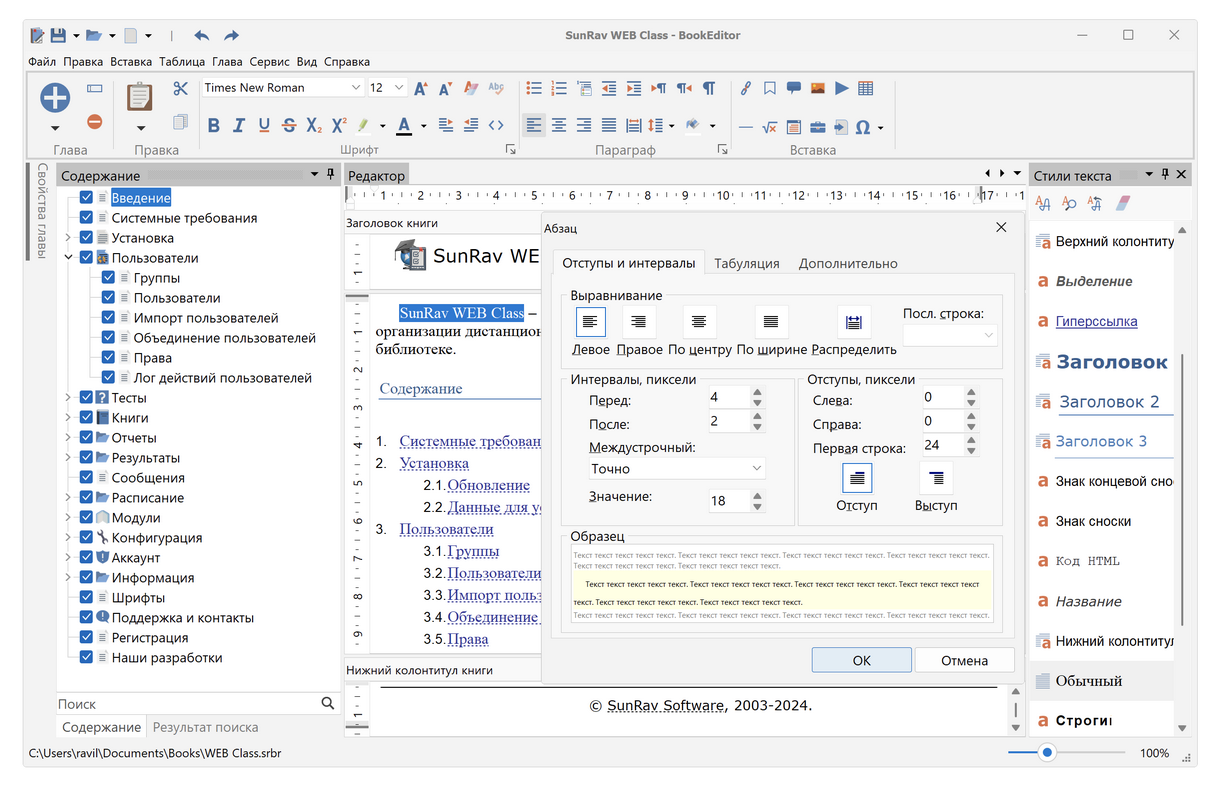The width and height of the screenshot is (1226, 790).
Task: Click the Поиск search field
Action: pos(186,704)
